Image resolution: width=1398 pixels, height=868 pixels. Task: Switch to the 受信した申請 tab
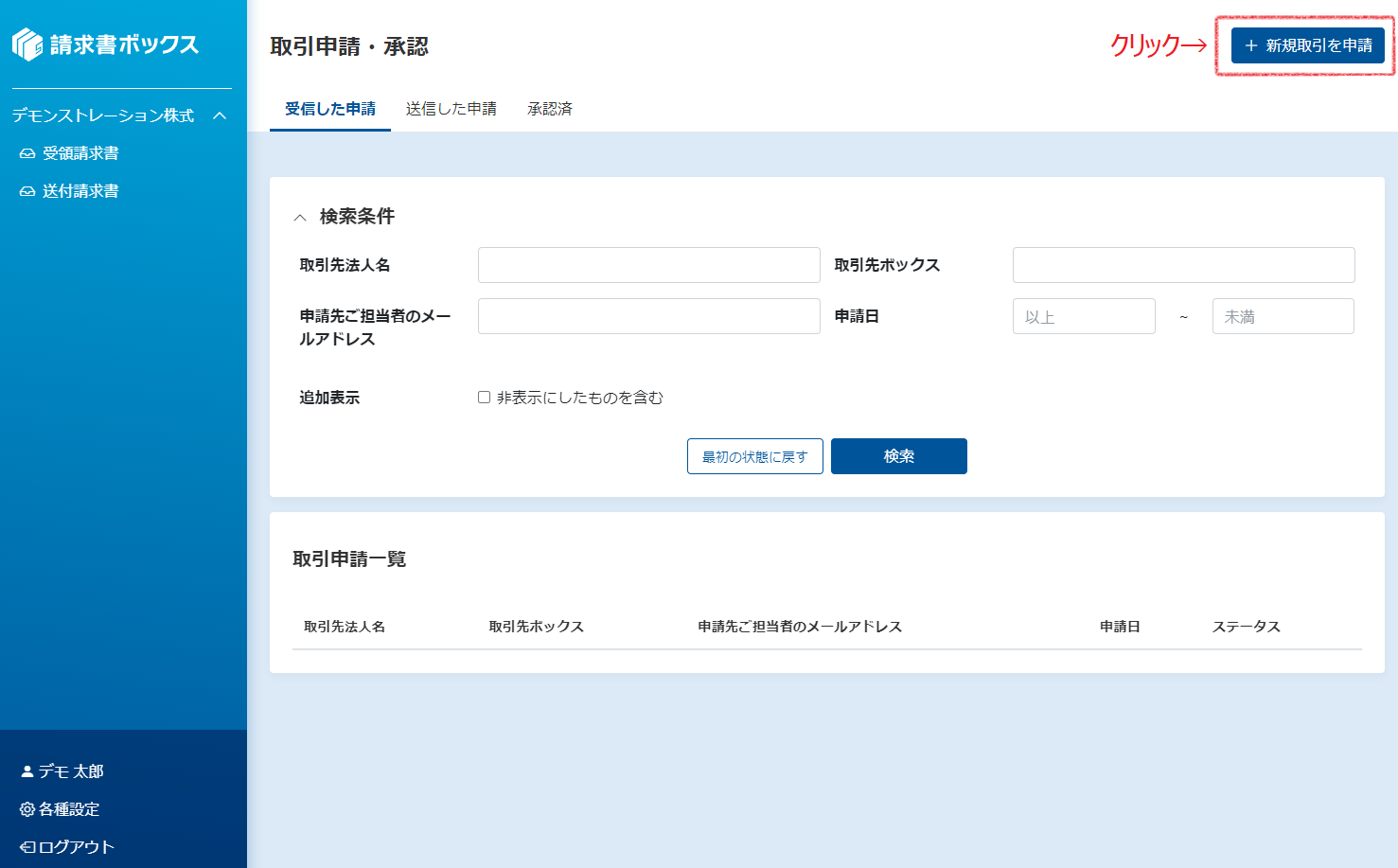pyautogui.click(x=330, y=109)
